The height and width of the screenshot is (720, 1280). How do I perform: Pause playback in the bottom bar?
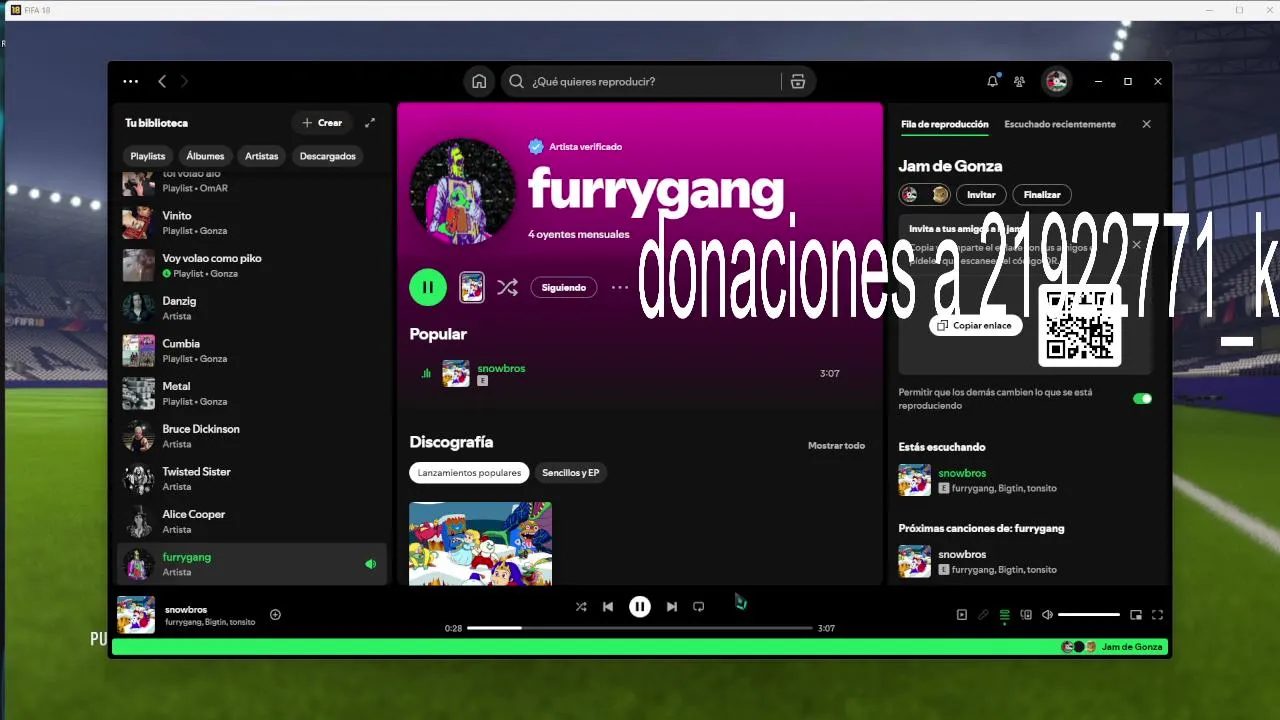point(640,606)
